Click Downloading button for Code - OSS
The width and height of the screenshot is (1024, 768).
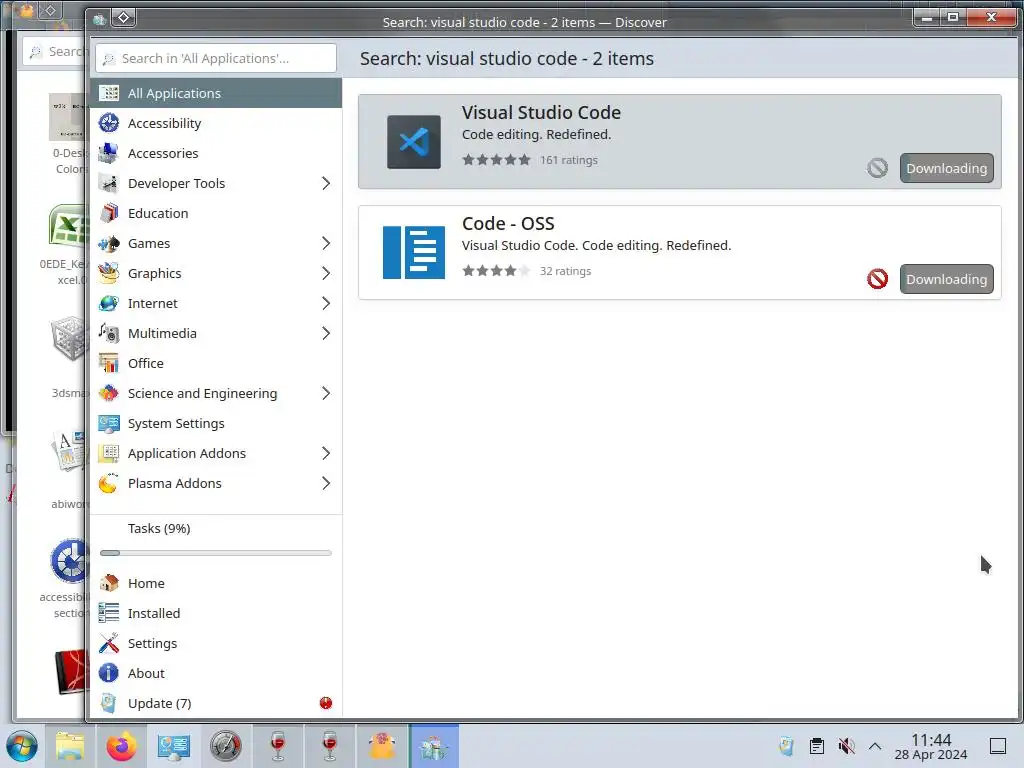coord(946,279)
